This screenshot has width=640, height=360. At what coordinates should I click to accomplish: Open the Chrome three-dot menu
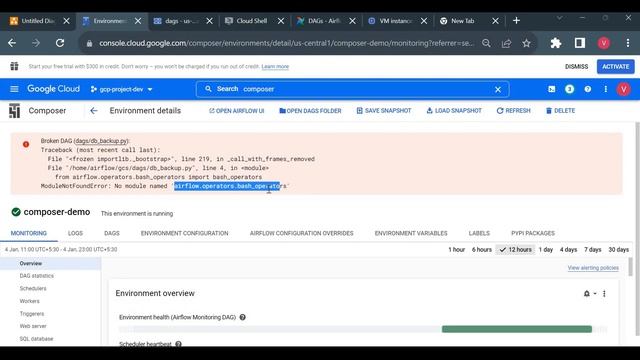(x=628, y=43)
